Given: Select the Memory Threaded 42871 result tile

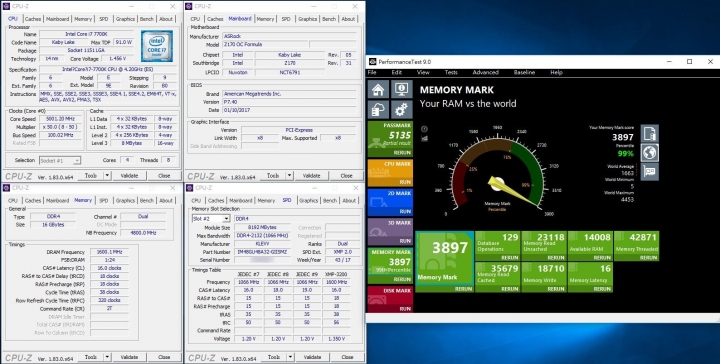Looking at the screenshot, I should click(x=636, y=246).
